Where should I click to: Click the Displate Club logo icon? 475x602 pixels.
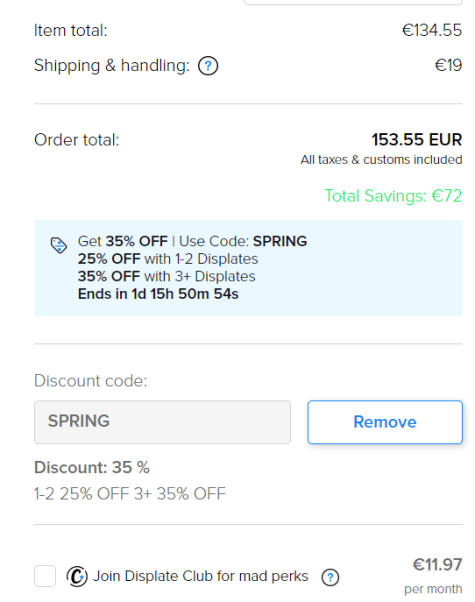(x=77, y=577)
